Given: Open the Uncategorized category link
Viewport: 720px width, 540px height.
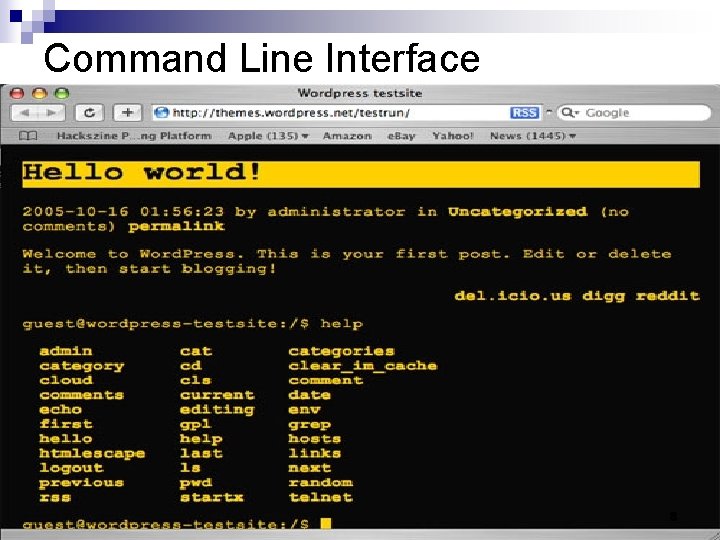Looking at the screenshot, I should (518, 212).
